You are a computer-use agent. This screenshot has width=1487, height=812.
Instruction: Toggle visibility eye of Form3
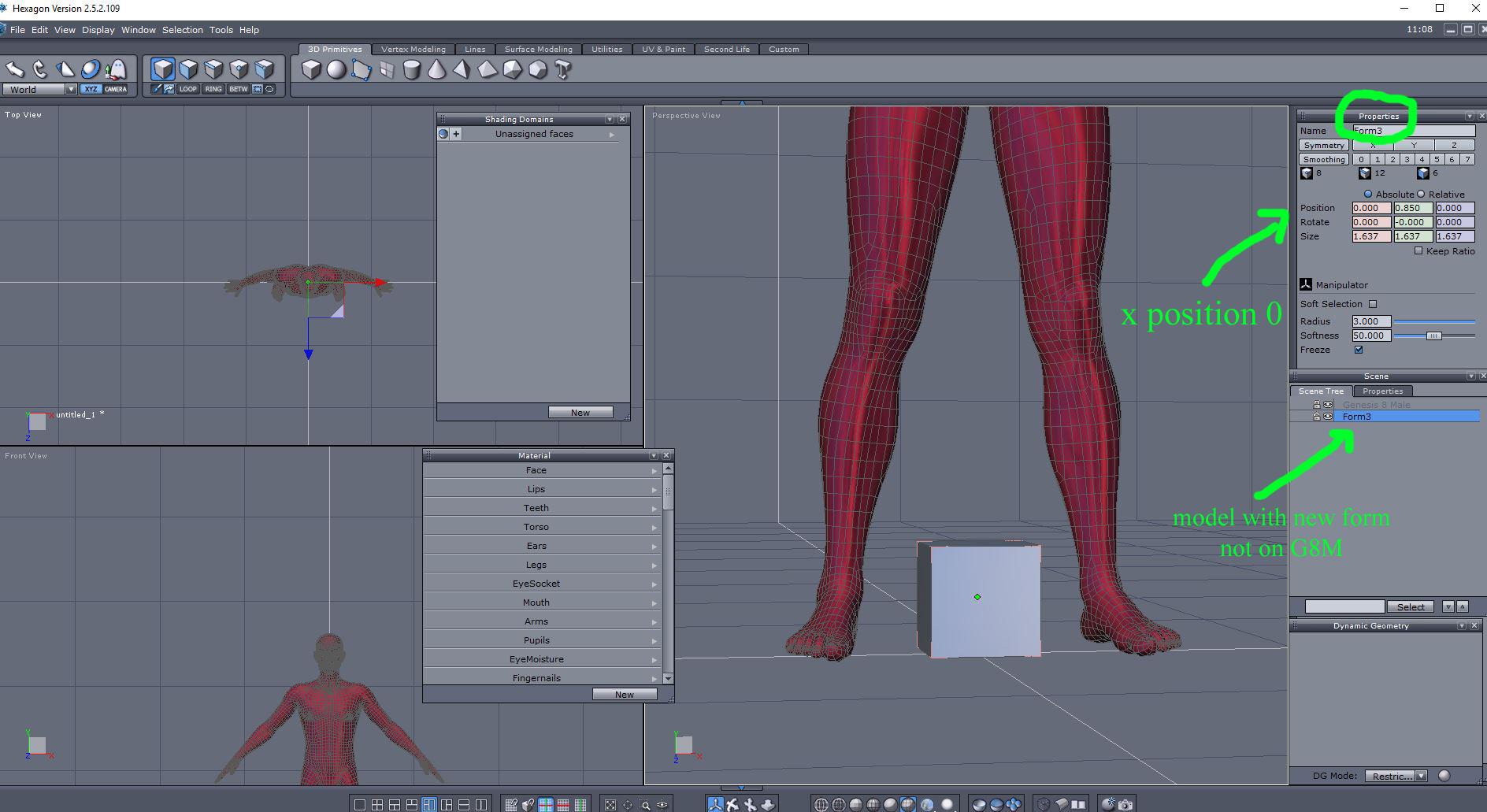pyautogui.click(x=1328, y=417)
